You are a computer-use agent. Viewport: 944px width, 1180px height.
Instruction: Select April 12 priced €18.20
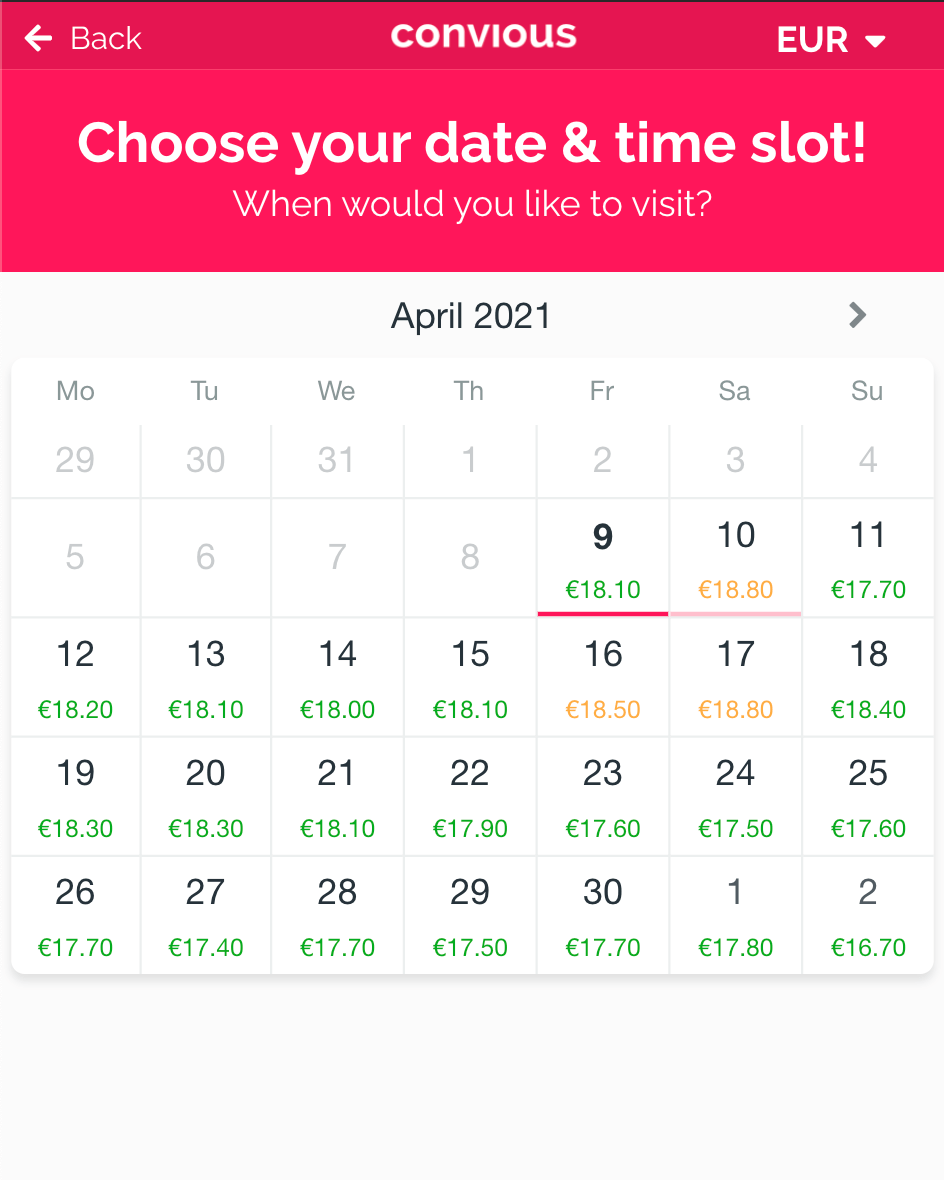click(x=75, y=677)
